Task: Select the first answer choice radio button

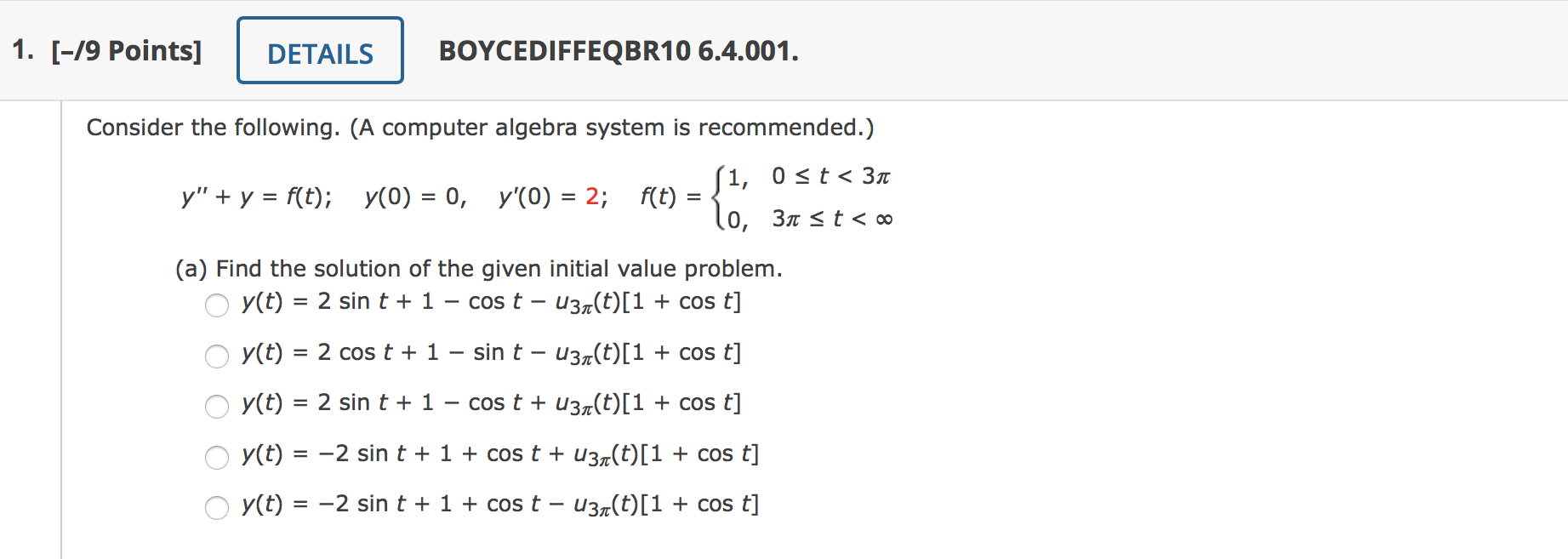Action: [216, 305]
